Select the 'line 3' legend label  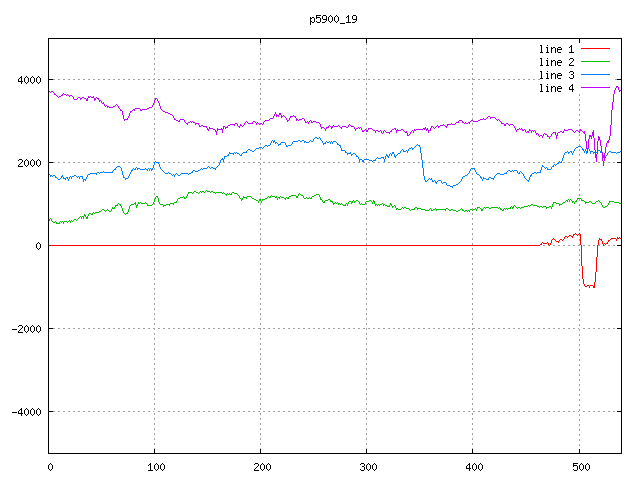(556, 76)
